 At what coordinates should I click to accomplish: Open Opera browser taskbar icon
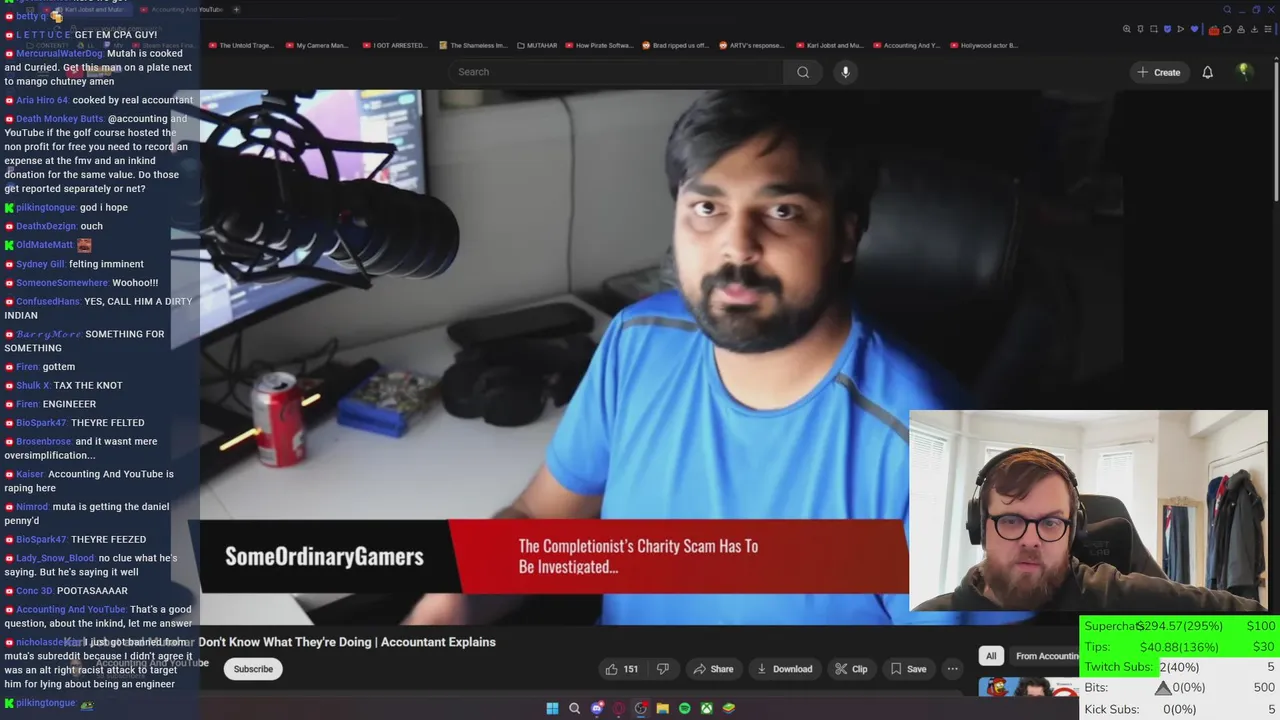pos(619,708)
